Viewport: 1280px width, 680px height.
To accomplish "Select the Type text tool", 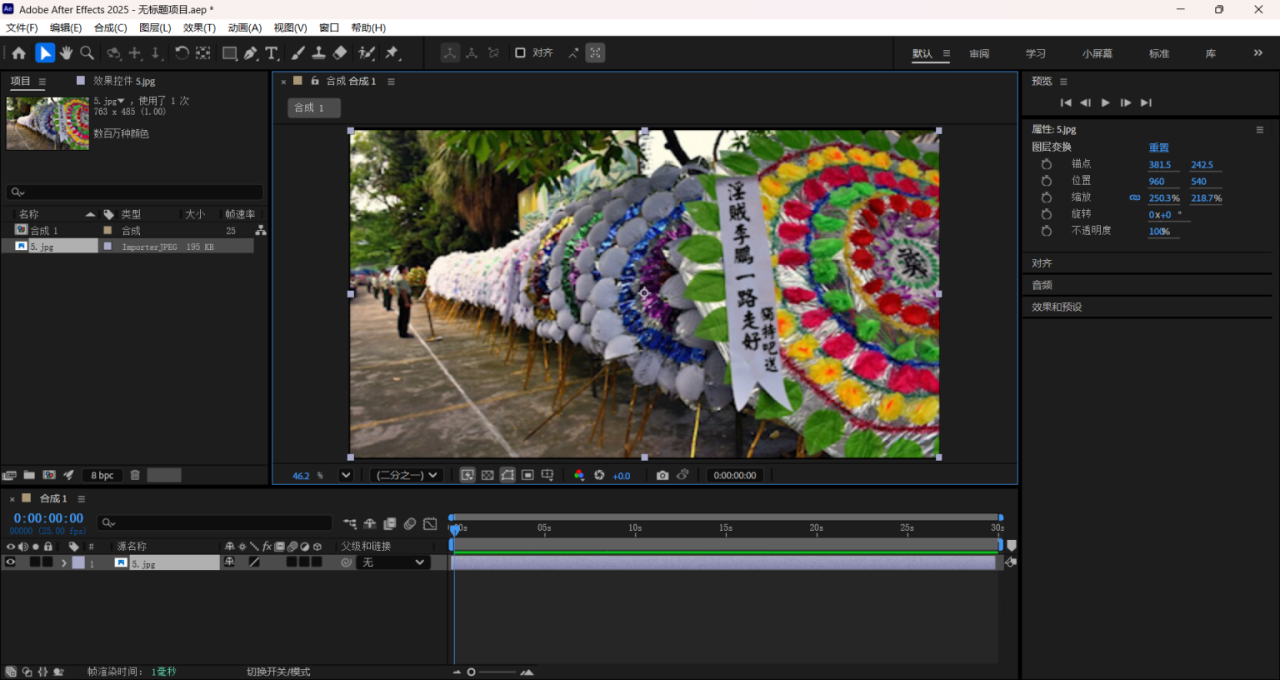I will (x=271, y=53).
